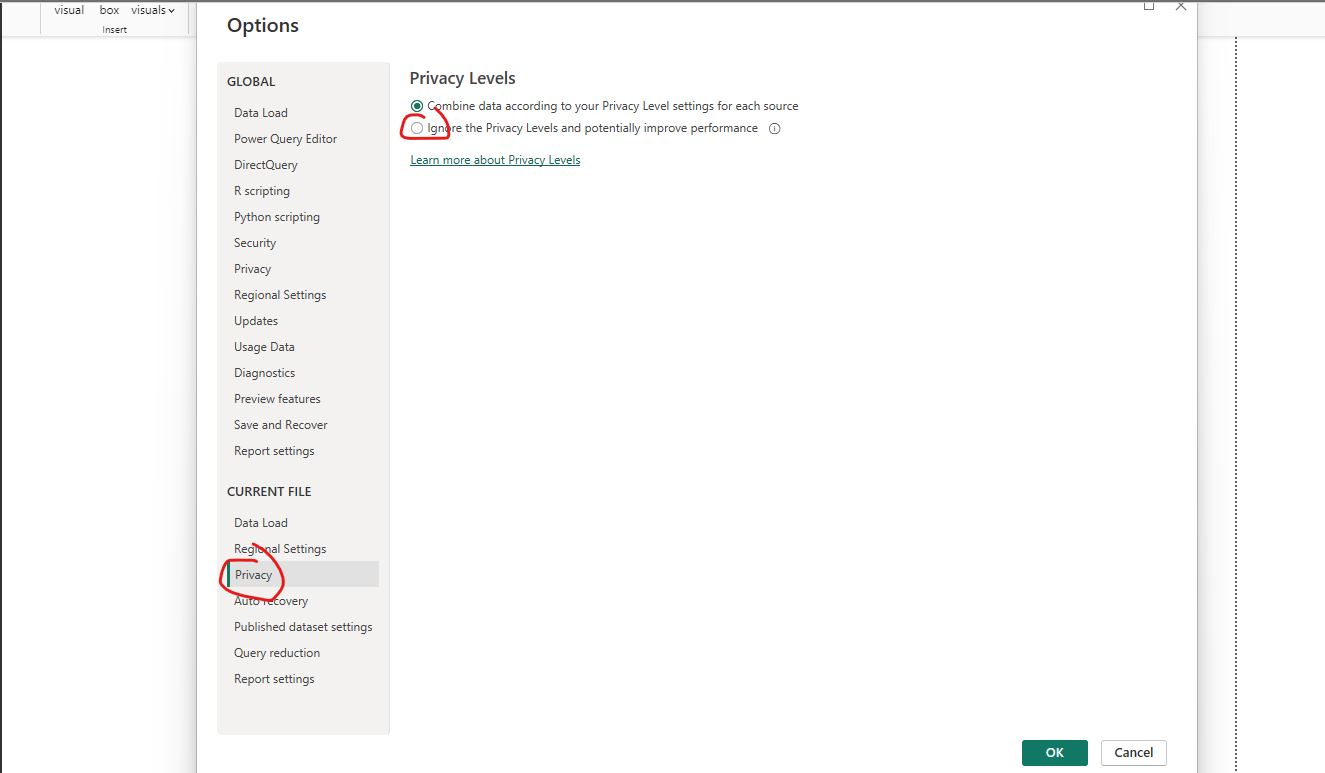This screenshot has width=1325, height=773.
Task: Click the Cancel button
Action: (1133, 753)
